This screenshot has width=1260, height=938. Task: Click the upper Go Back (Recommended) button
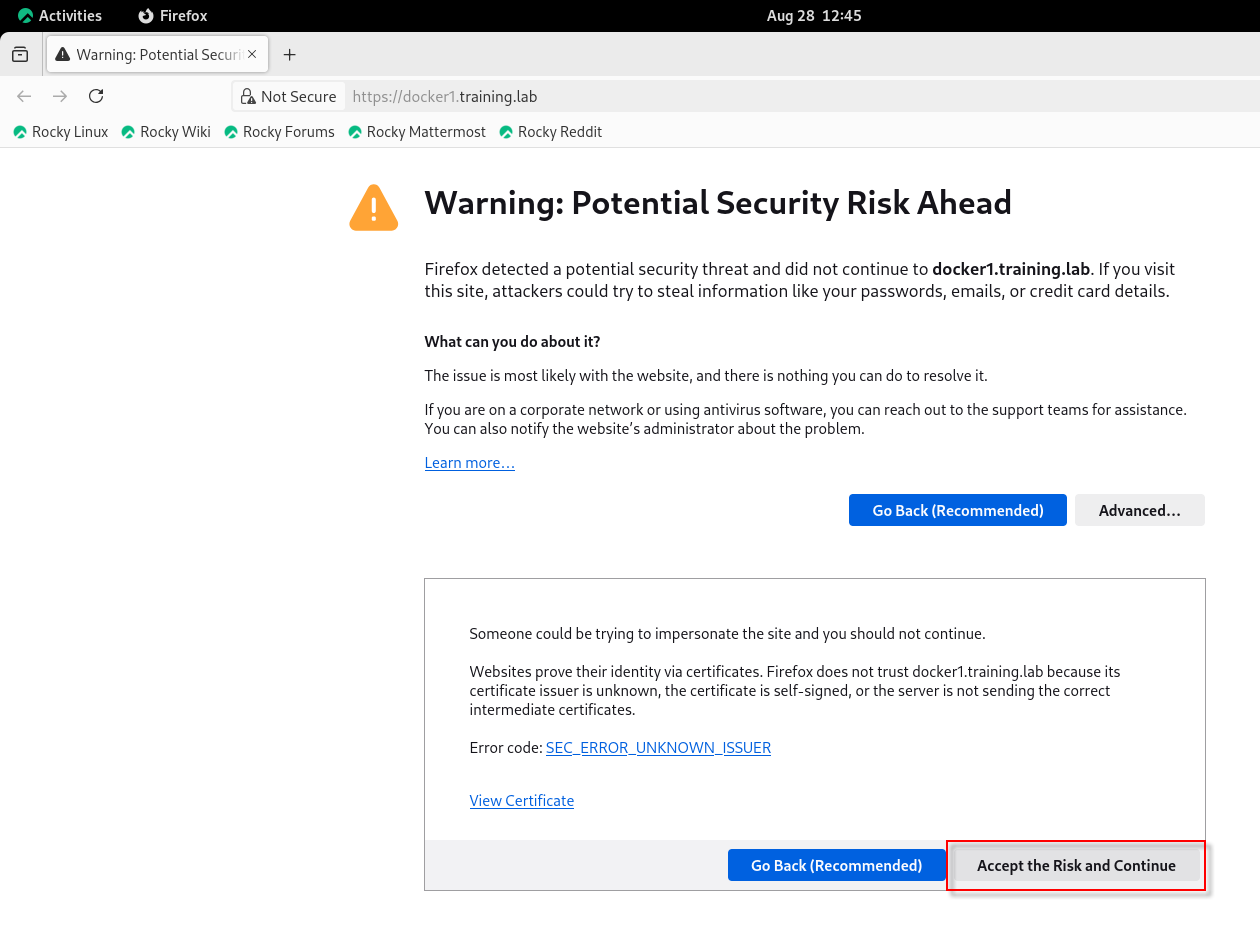pyautogui.click(x=957, y=510)
